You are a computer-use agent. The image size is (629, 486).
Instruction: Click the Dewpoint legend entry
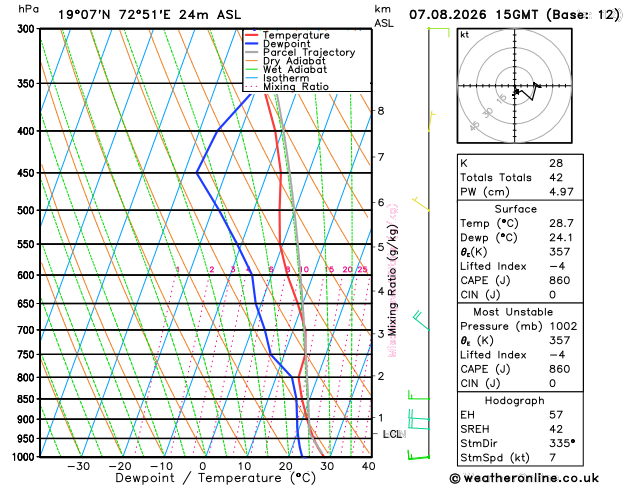click(x=278, y=44)
